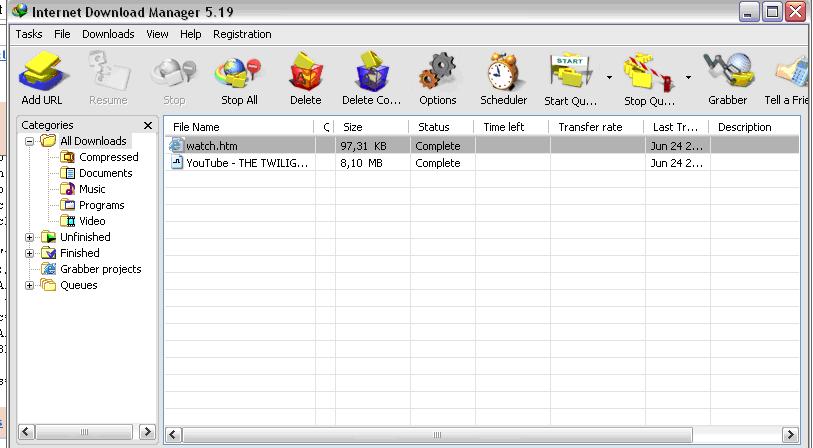Click the Last Try column header
The width and height of the screenshot is (813, 448).
[677, 127]
